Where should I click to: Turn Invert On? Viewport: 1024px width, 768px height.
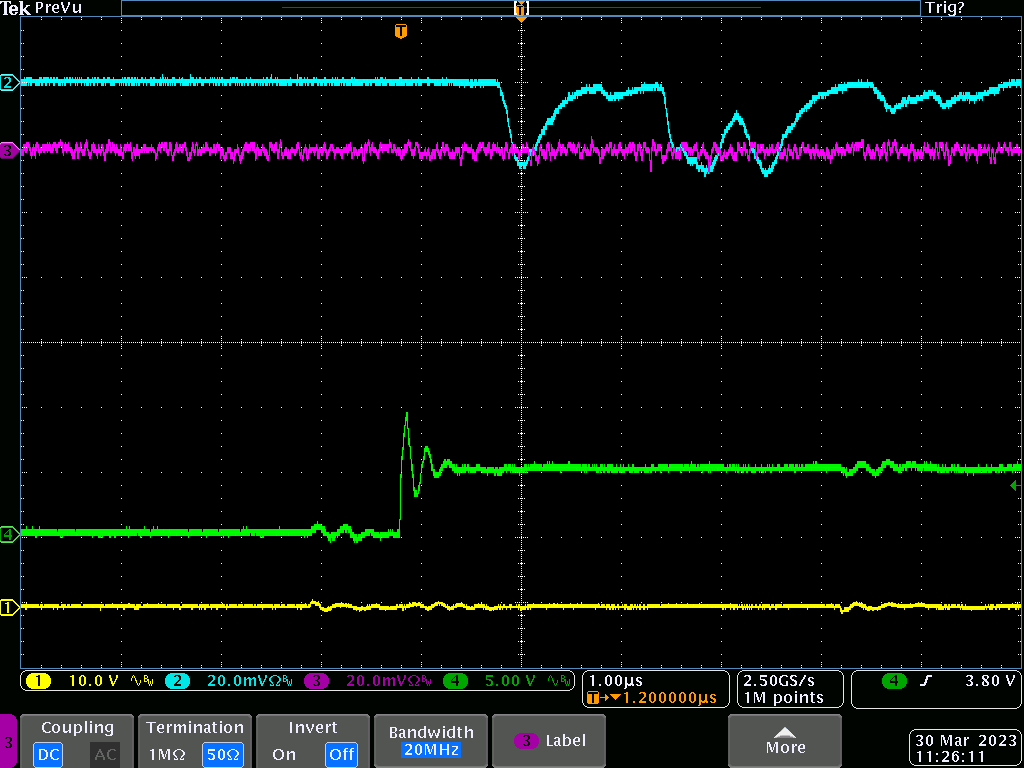tap(284, 754)
